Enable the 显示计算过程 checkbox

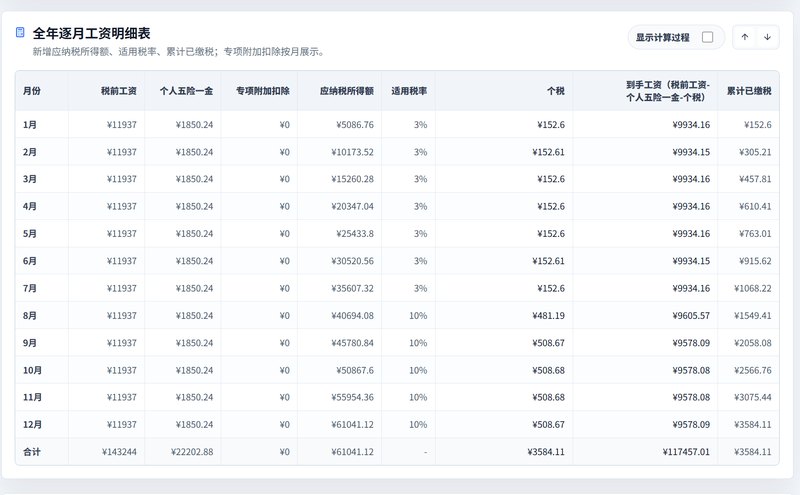point(708,37)
